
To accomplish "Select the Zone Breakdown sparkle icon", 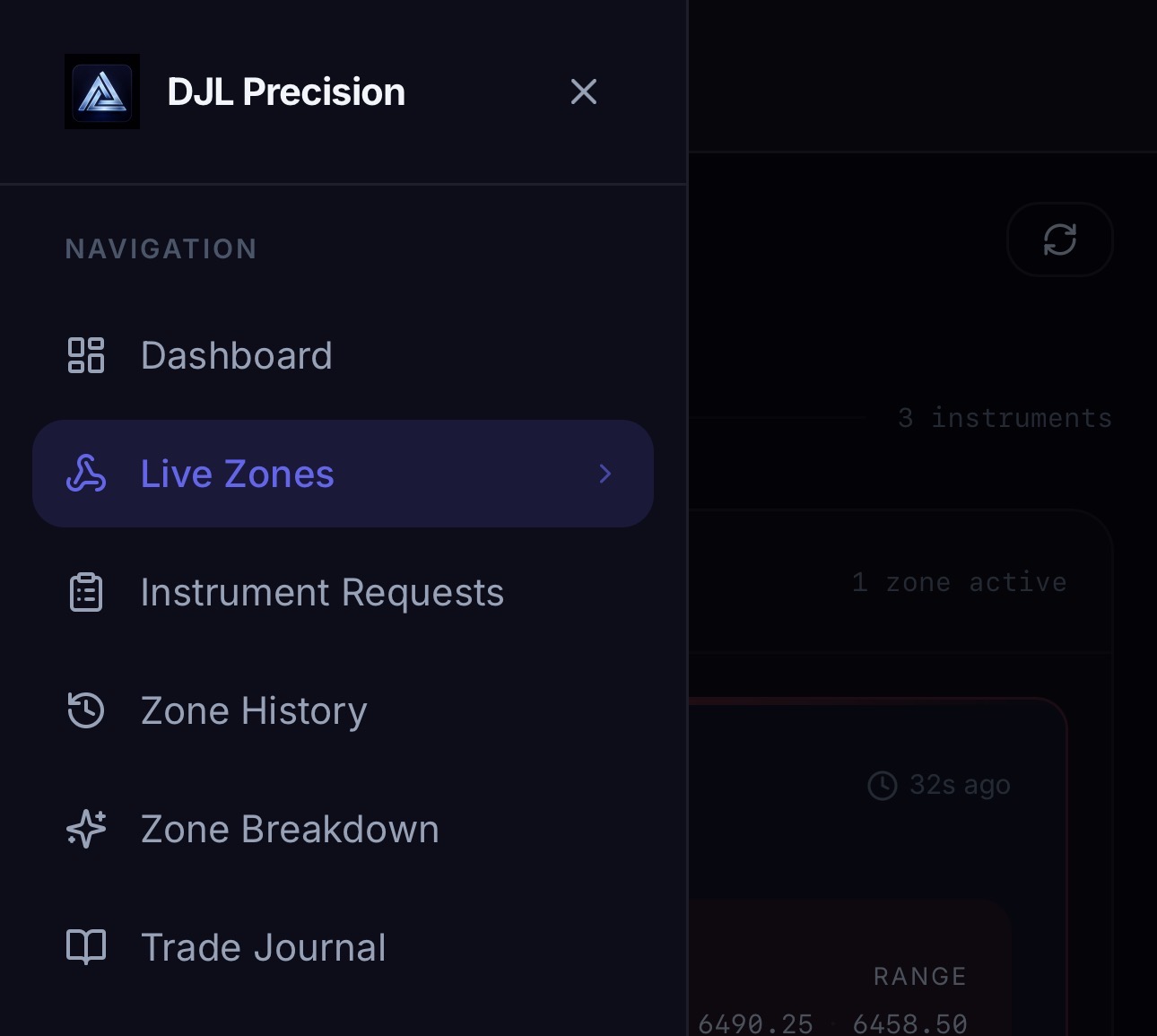I will point(86,829).
